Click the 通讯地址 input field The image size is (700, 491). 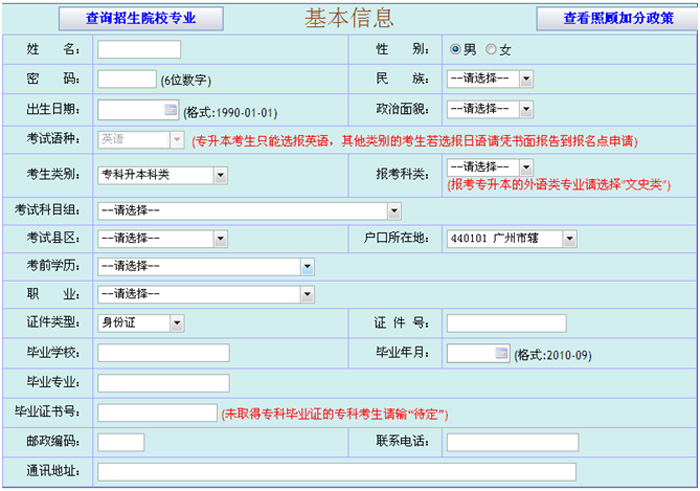(x=336, y=472)
